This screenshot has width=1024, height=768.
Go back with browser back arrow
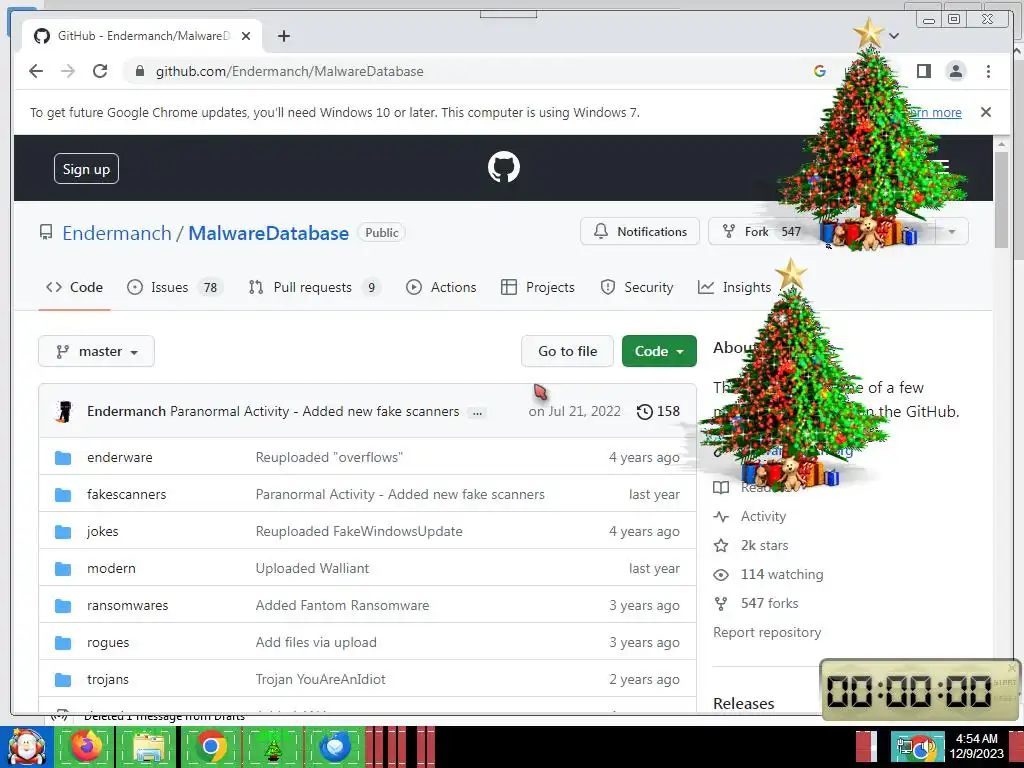pyautogui.click(x=36, y=71)
